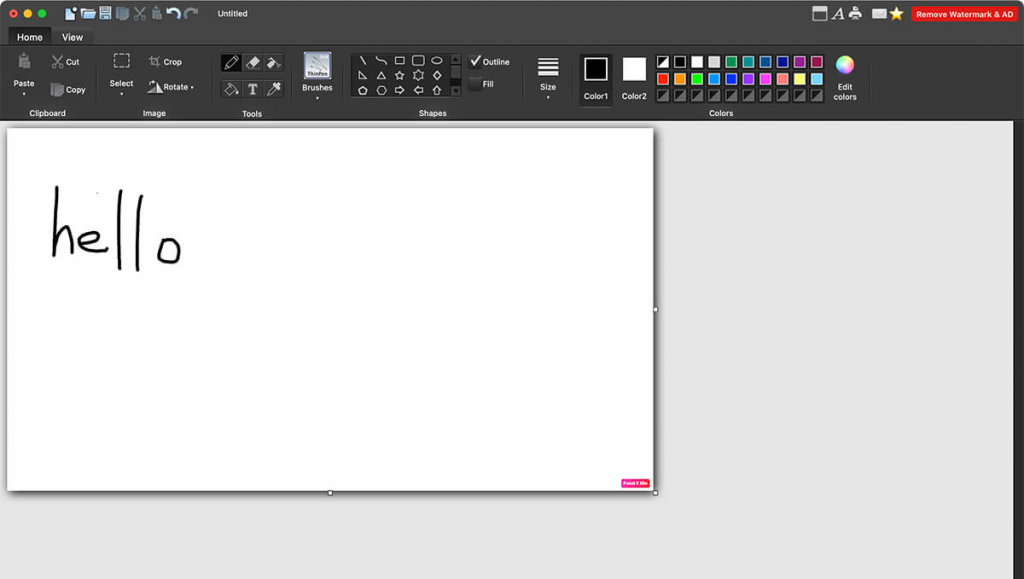Image resolution: width=1024 pixels, height=579 pixels.
Task: Choose the hexagon shape
Action: click(381, 91)
